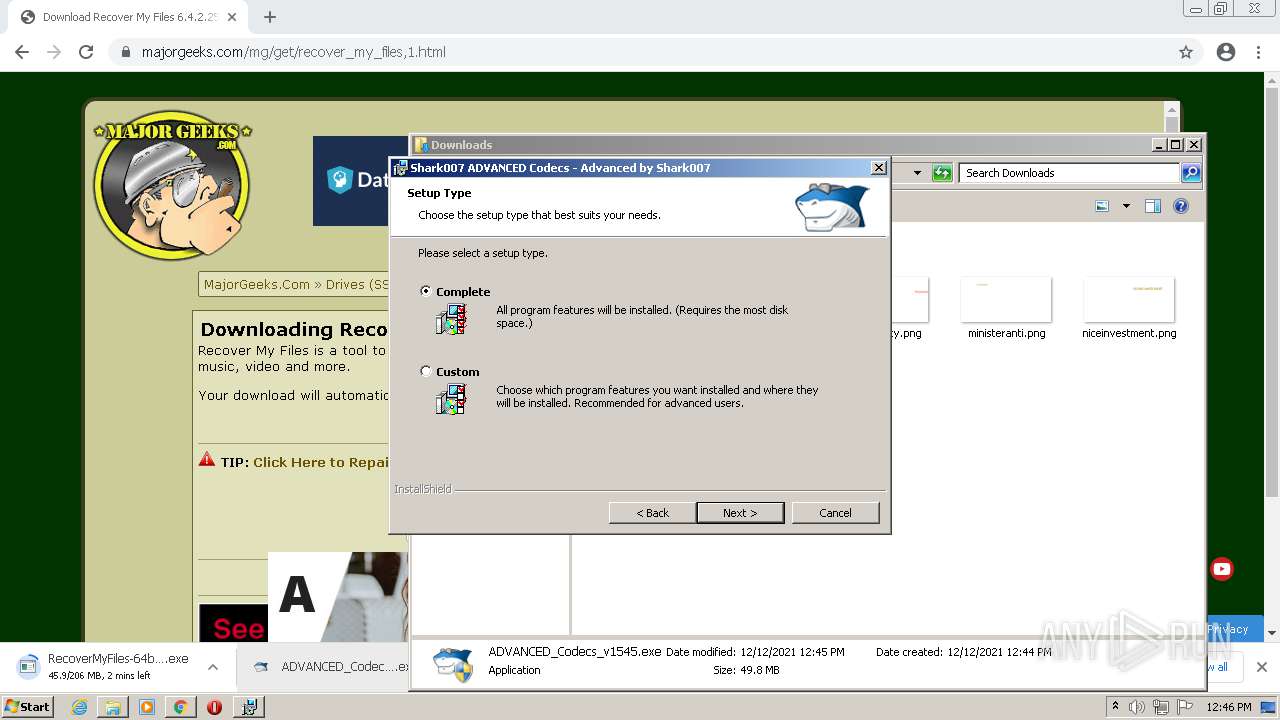1280x720 pixels.
Task: Select the Complete setup type radio button
Action: click(426, 291)
